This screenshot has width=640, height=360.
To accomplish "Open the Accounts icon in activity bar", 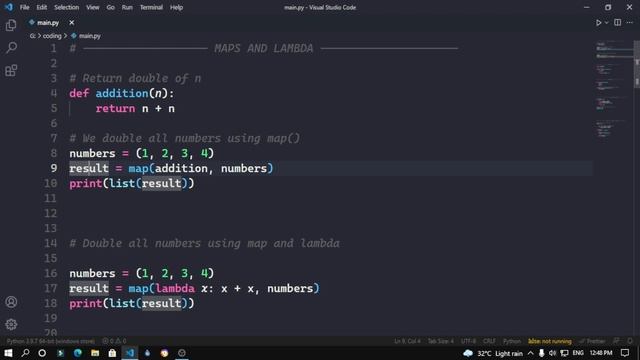I will [x=11, y=302].
